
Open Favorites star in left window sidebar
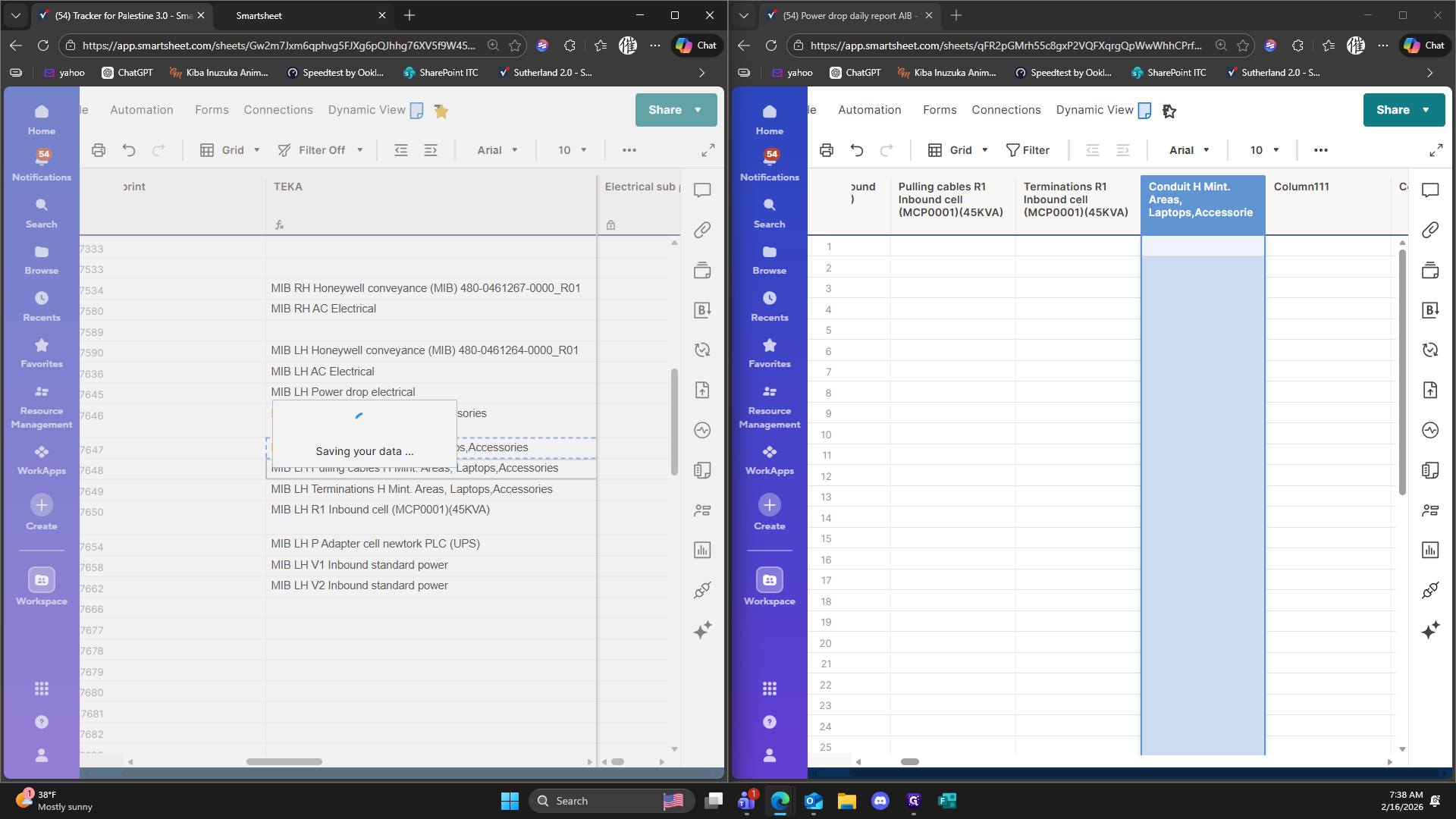41,353
